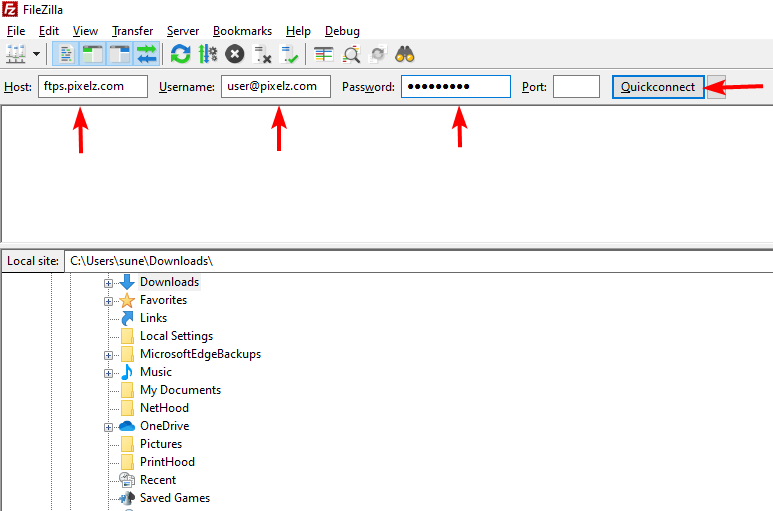Image resolution: width=773 pixels, height=511 pixels.
Task: Open the Site Manager icon
Action: [15, 54]
